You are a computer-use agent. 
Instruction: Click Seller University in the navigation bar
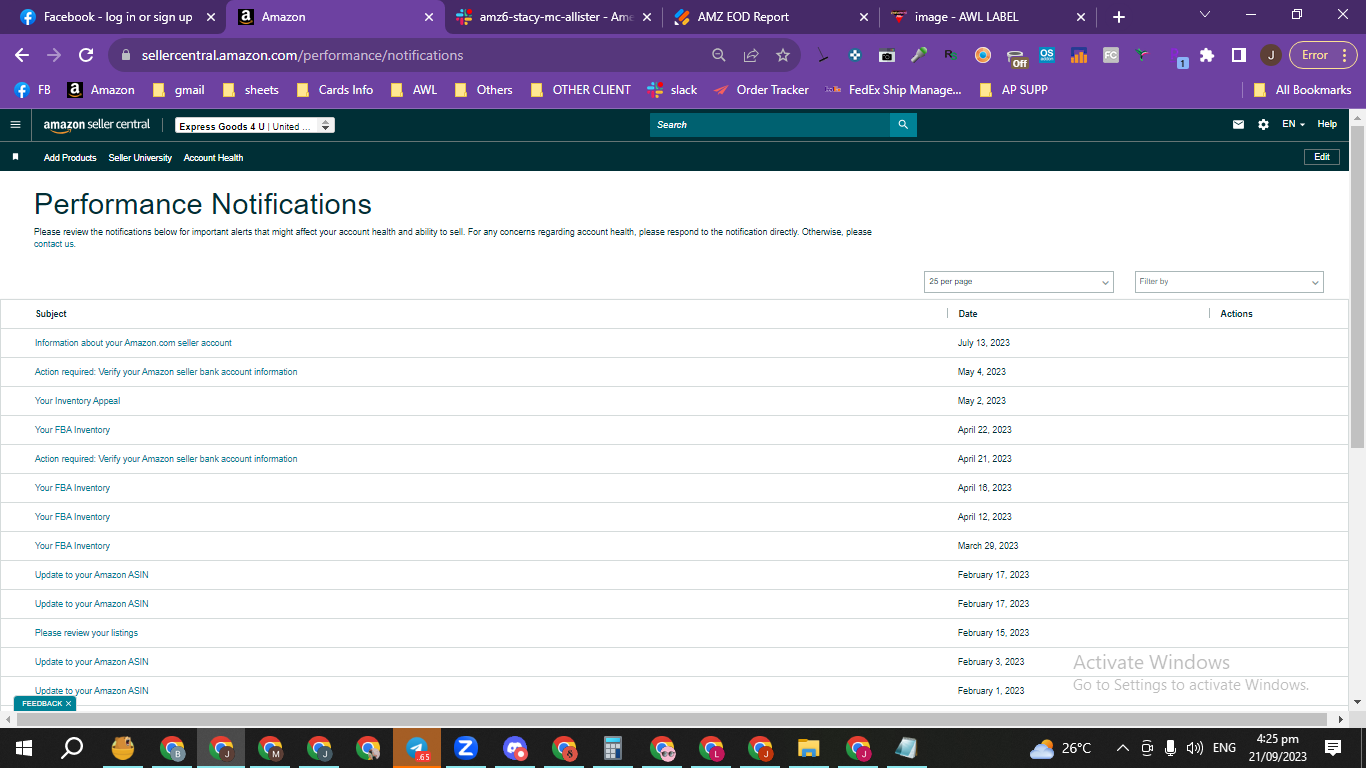tap(140, 158)
